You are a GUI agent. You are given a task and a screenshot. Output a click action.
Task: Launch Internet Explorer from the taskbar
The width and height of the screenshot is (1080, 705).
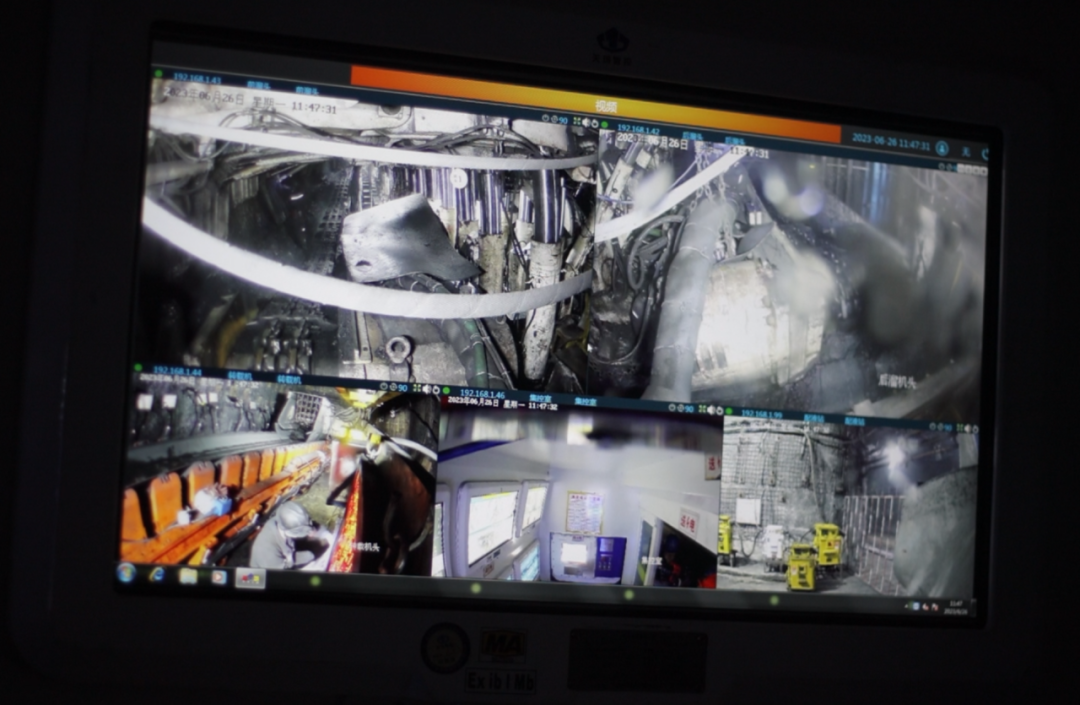(157, 574)
